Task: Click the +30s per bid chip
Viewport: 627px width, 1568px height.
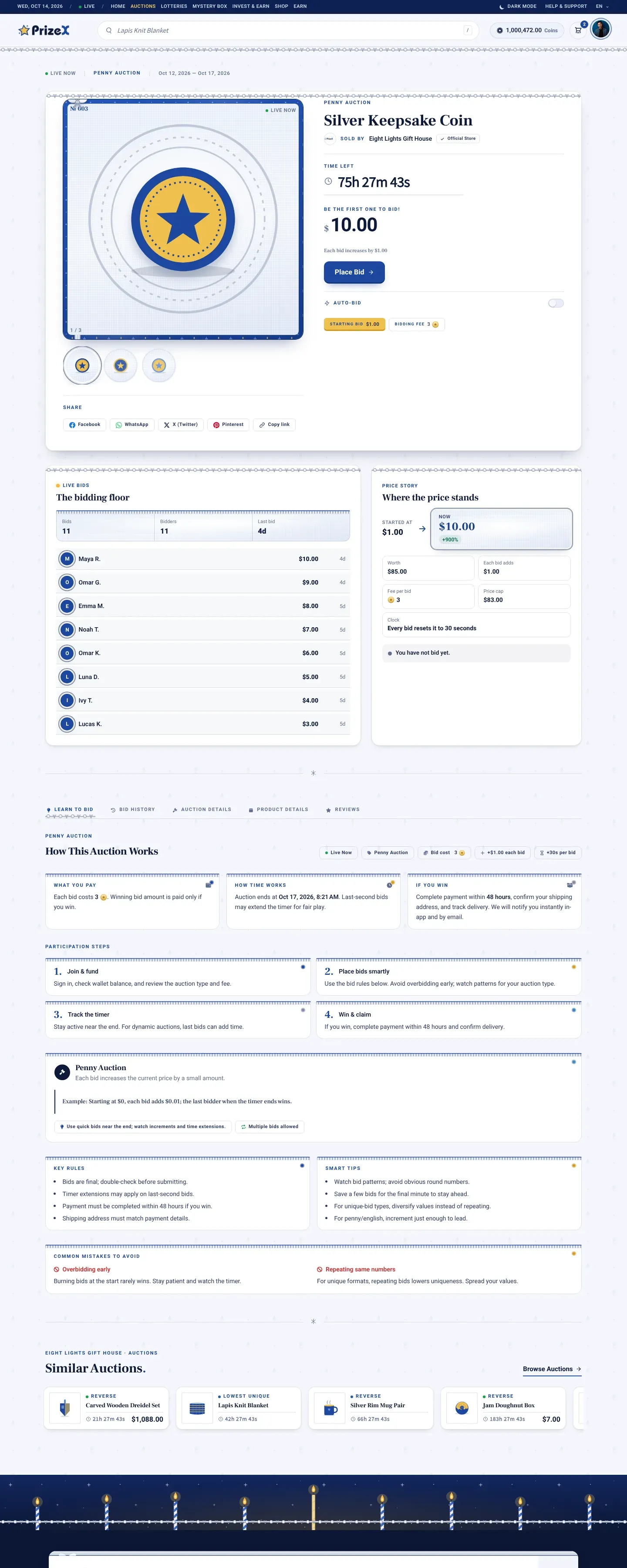Action: [558, 852]
